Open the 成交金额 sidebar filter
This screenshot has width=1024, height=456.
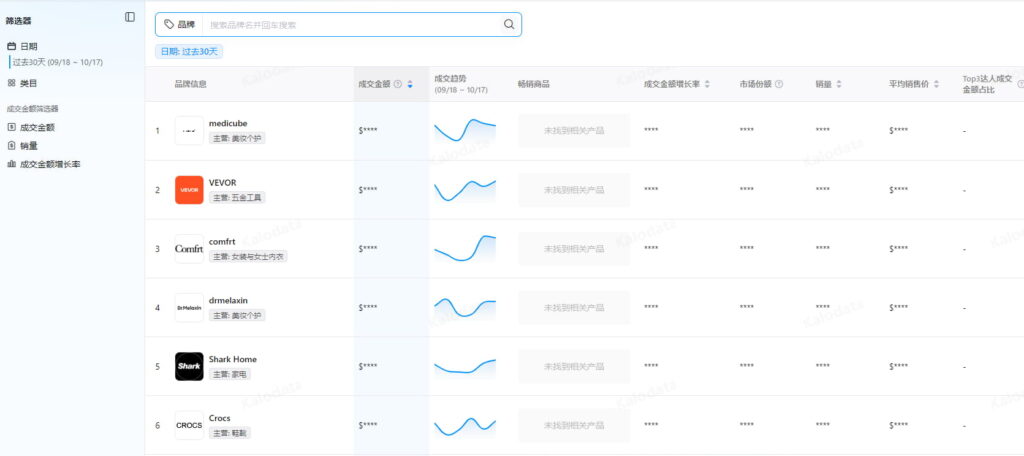point(31,127)
